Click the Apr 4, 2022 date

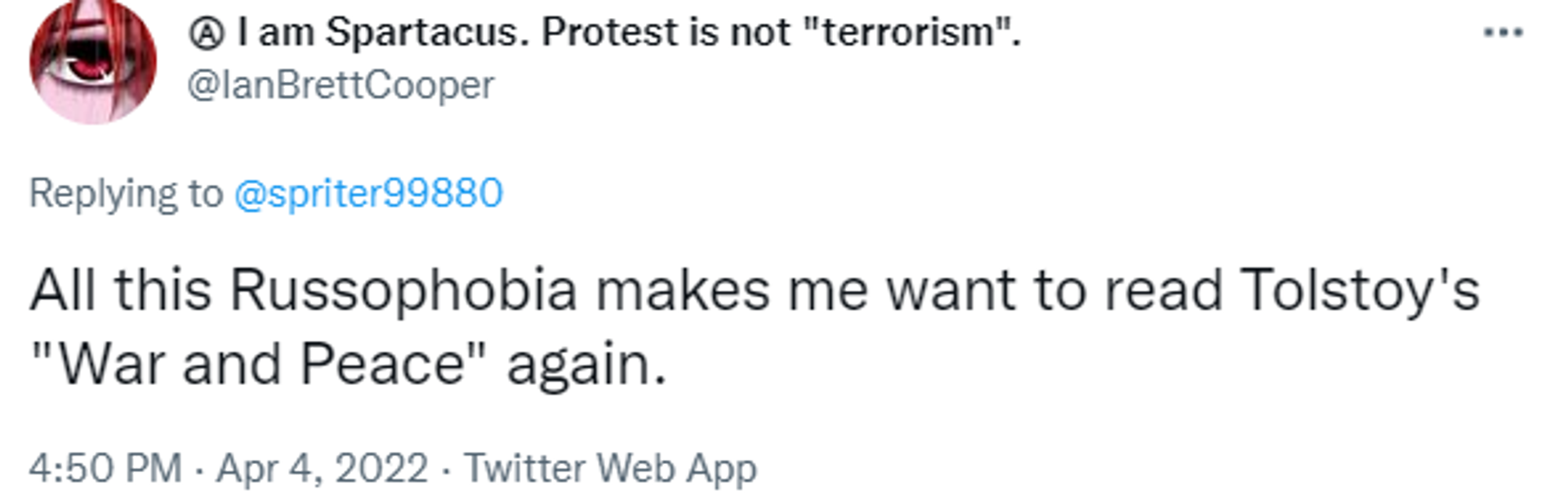coord(323,469)
